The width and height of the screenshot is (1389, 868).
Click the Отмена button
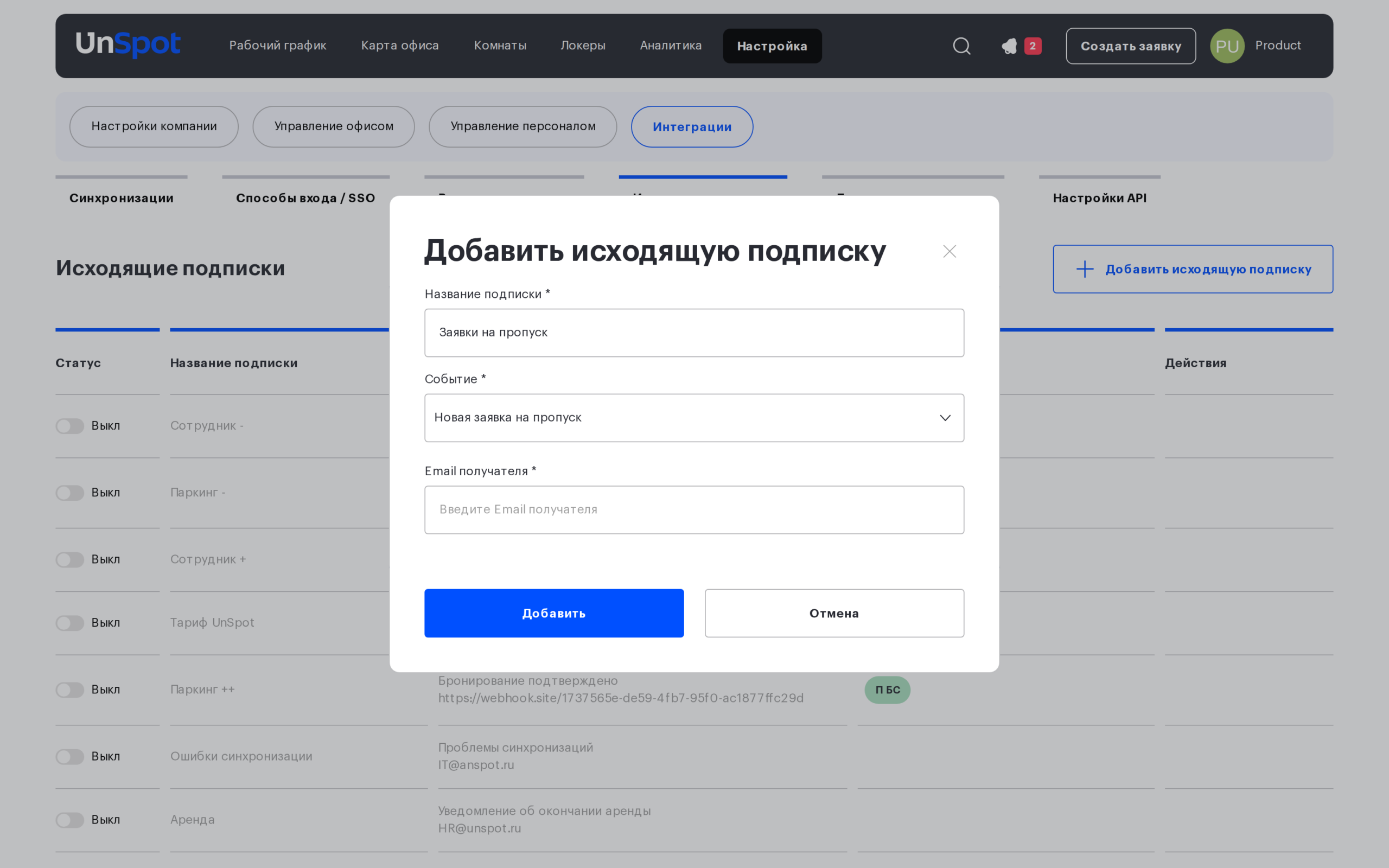pos(834,613)
